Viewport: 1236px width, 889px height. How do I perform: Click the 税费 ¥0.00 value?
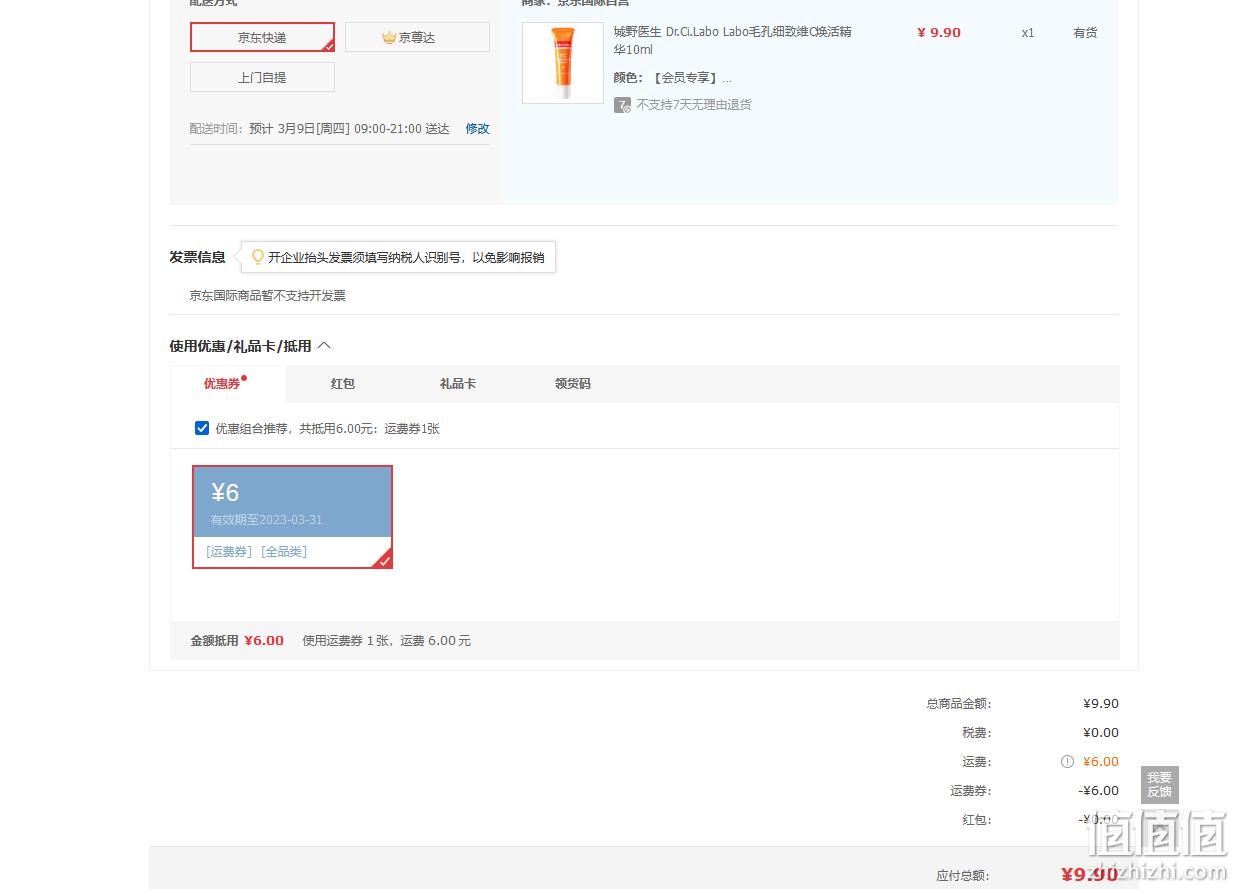point(1101,733)
